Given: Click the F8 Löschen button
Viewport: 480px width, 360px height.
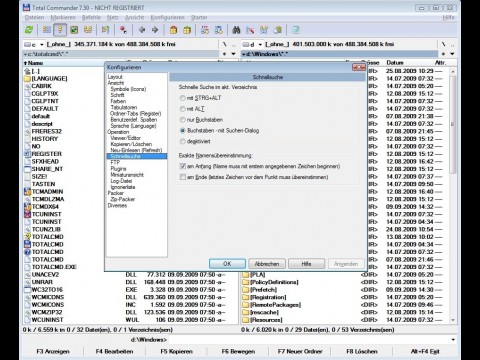Looking at the screenshot, I should [362, 351].
